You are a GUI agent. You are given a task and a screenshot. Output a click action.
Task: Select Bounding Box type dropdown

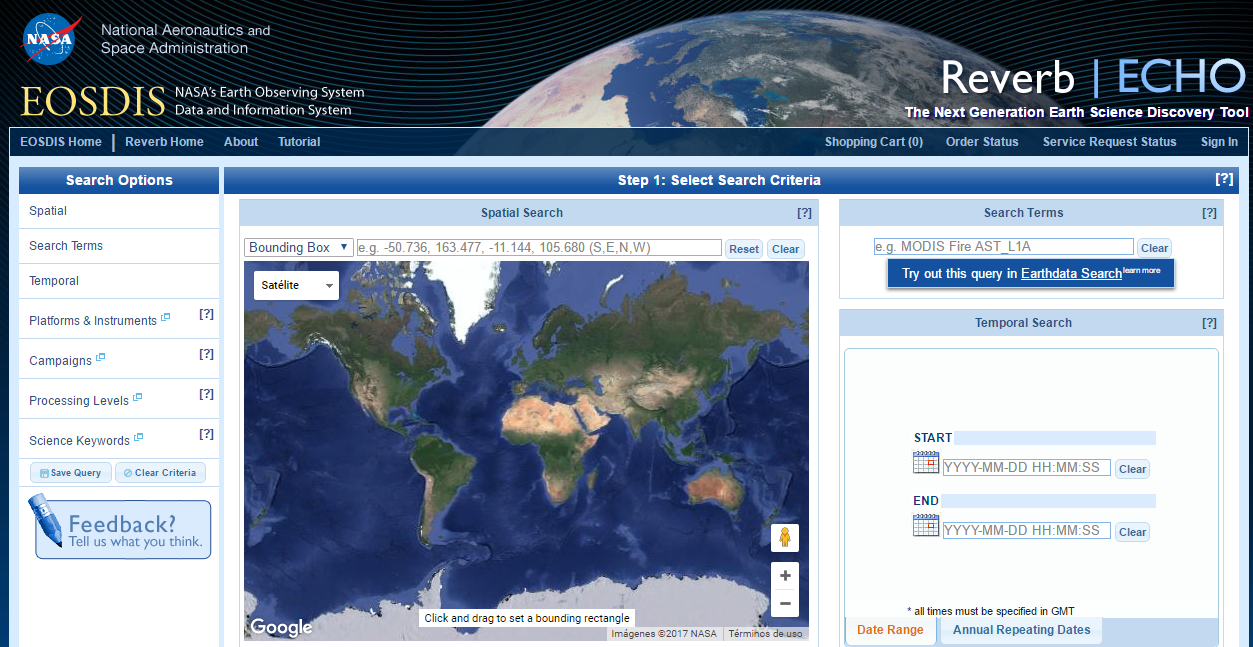[x=298, y=247]
